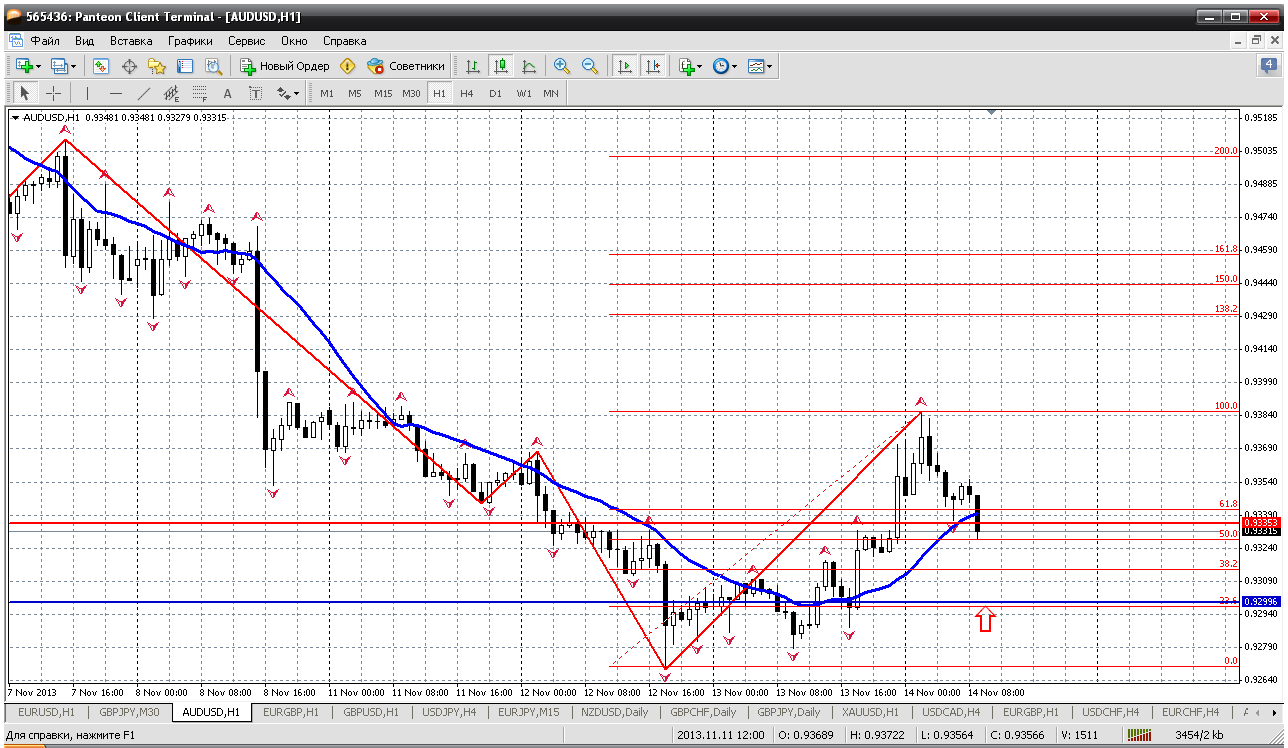
Task: Select the text label tool
Action: pos(255,93)
